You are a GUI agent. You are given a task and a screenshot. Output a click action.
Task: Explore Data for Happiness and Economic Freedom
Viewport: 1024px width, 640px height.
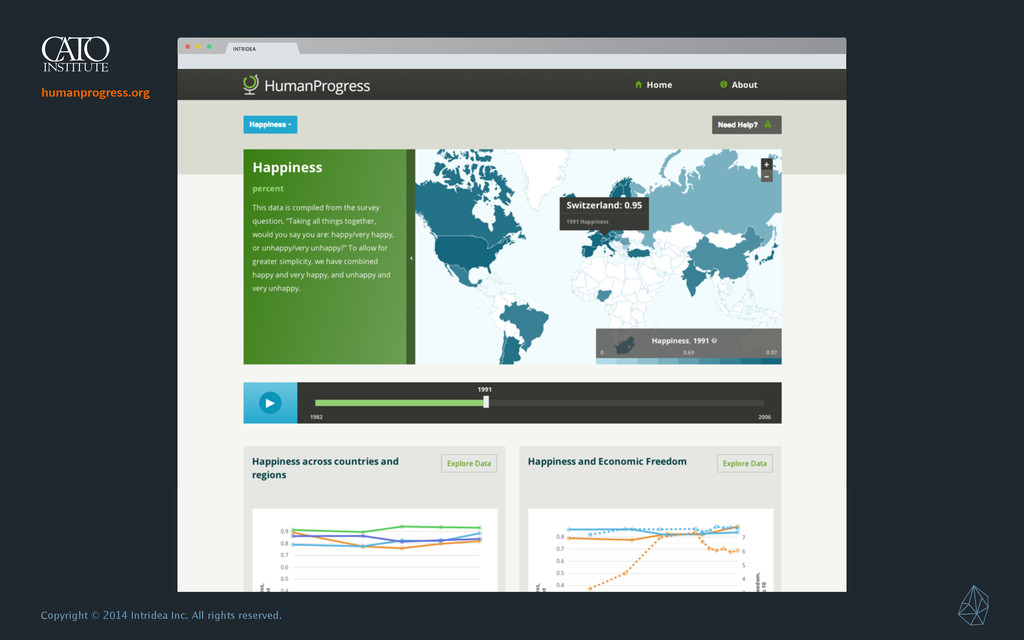(744, 464)
